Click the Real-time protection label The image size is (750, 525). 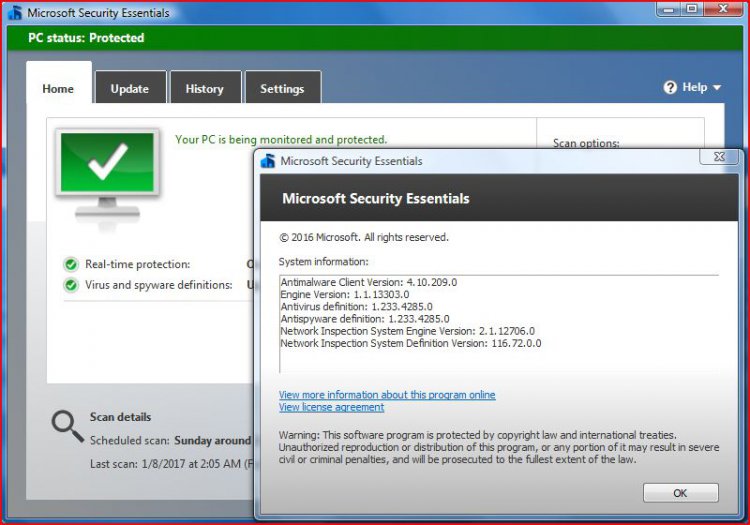(x=137, y=264)
